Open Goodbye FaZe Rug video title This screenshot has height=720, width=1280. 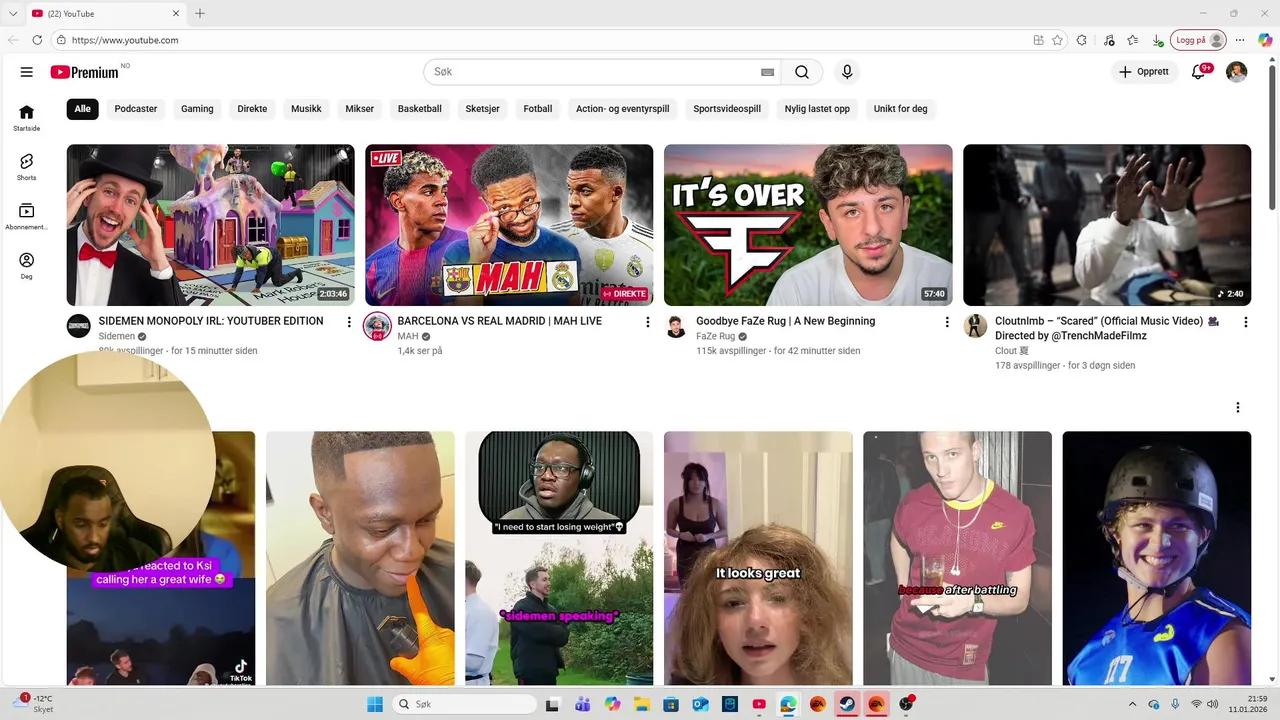pos(786,321)
